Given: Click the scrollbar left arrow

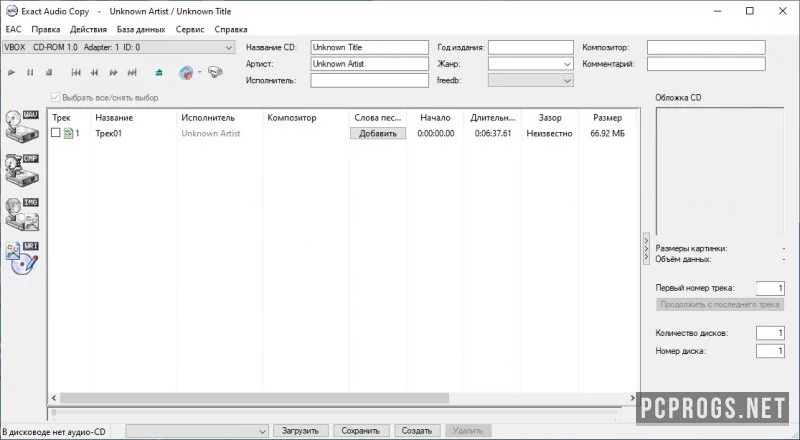Looking at the screenshot, I should point(54,398).
